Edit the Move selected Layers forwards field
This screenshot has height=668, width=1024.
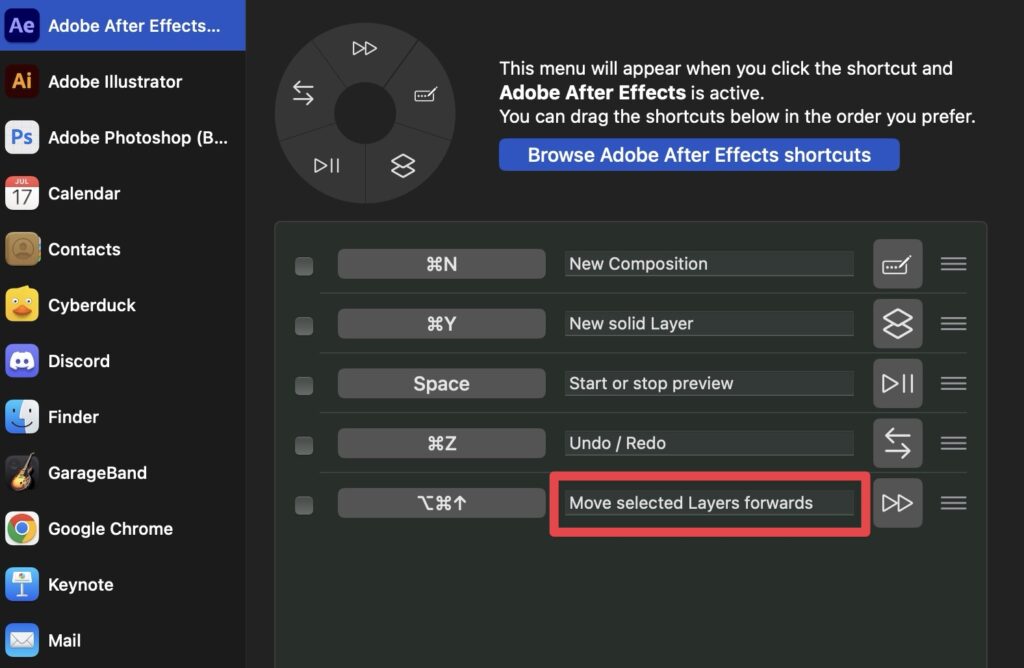(709, 503)
